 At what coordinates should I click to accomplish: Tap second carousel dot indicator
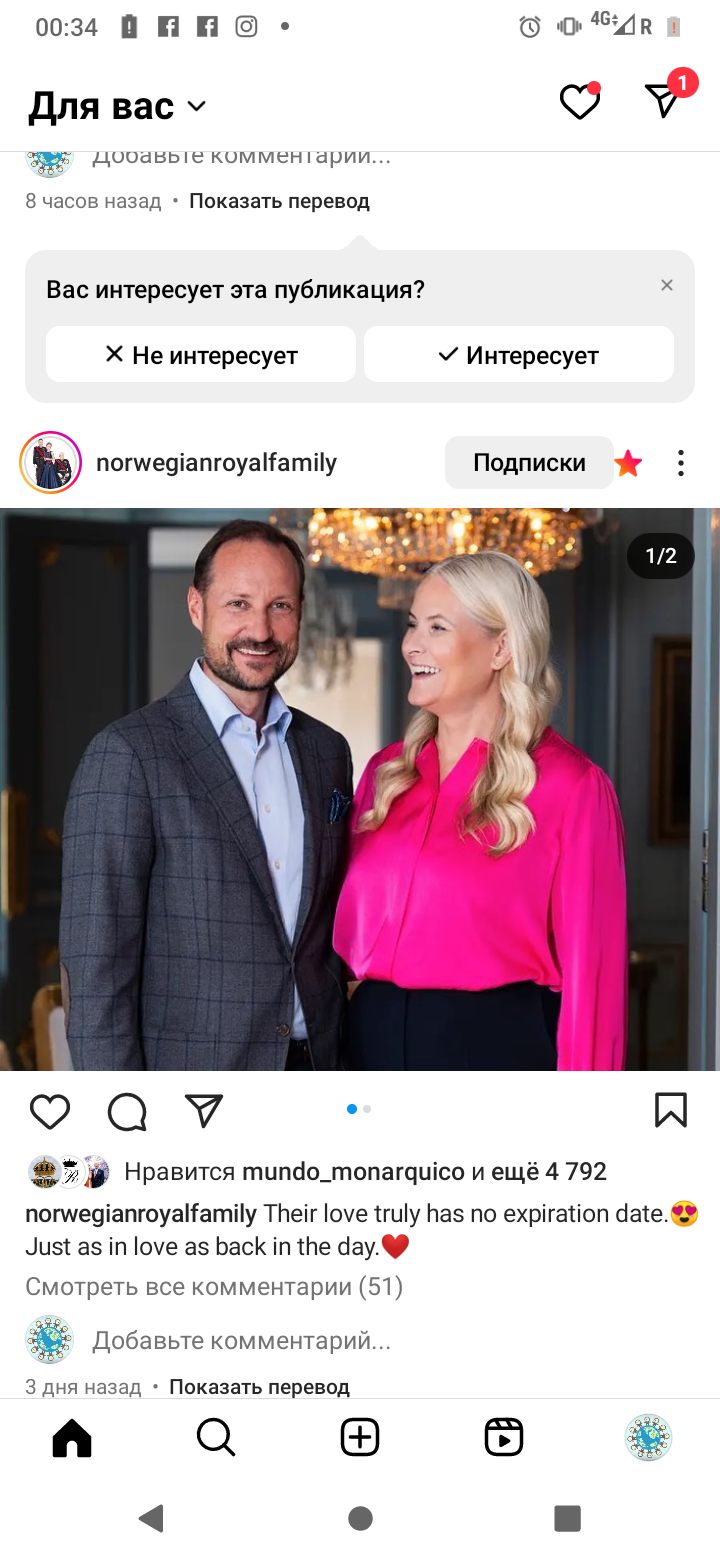coord(367,1109)
